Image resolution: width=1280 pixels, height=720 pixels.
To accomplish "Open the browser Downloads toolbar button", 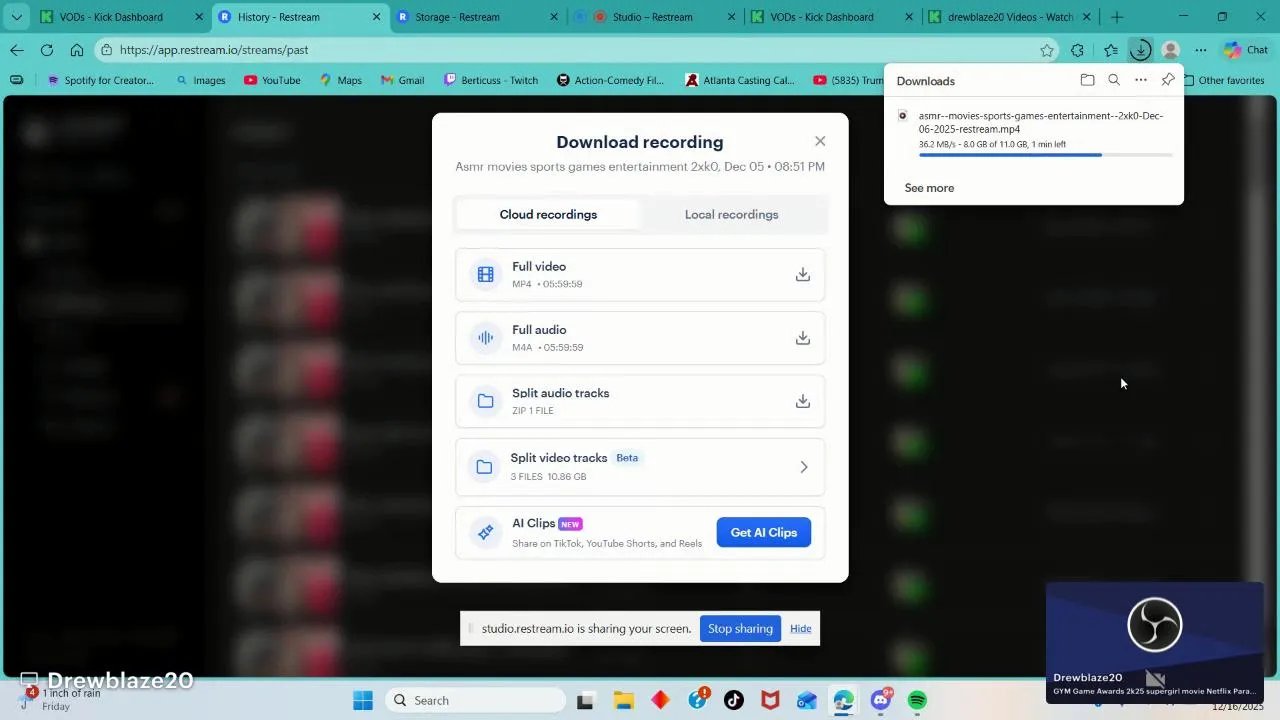I will point(1140,50).
